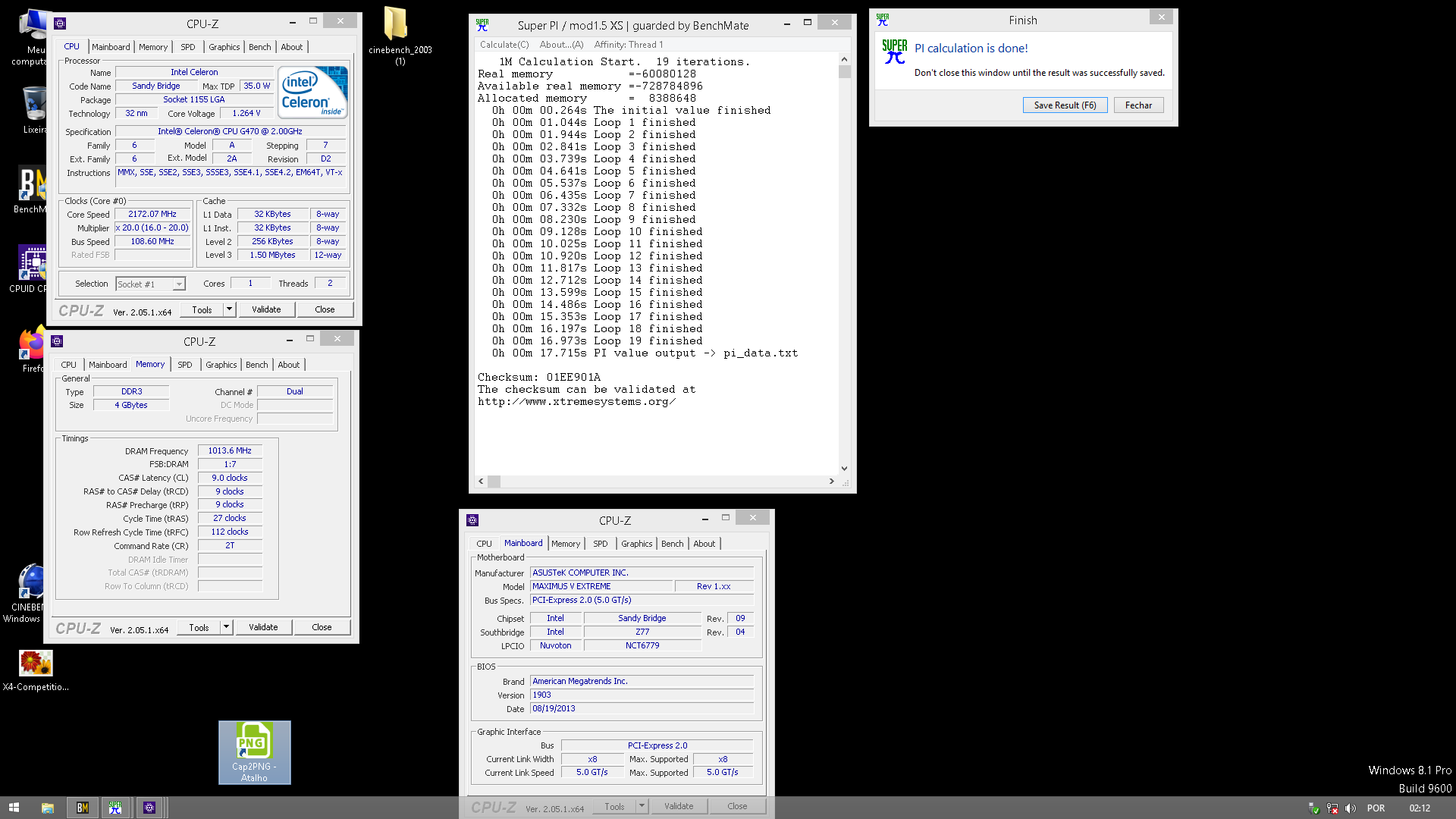Click the CPU-Z title icon in Memory window
This screenshot has width=1456, height=819.
coord(57,341)
